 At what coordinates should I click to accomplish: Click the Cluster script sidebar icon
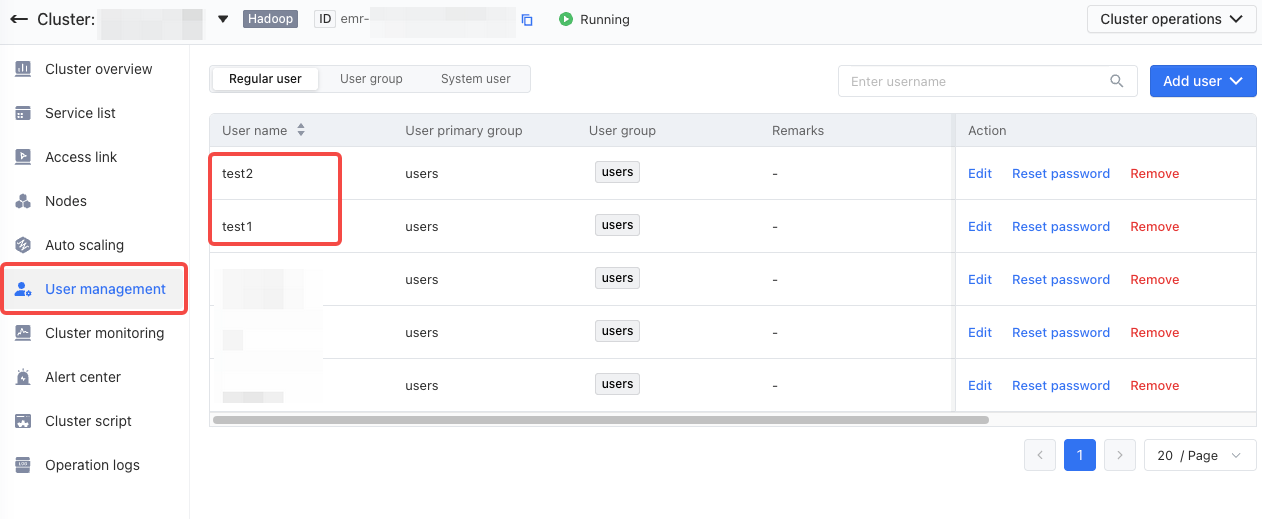point(23,421)
